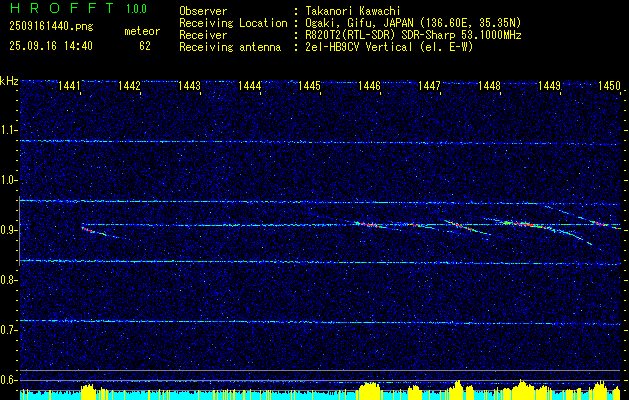Click the Receiver label

[203, 35]
